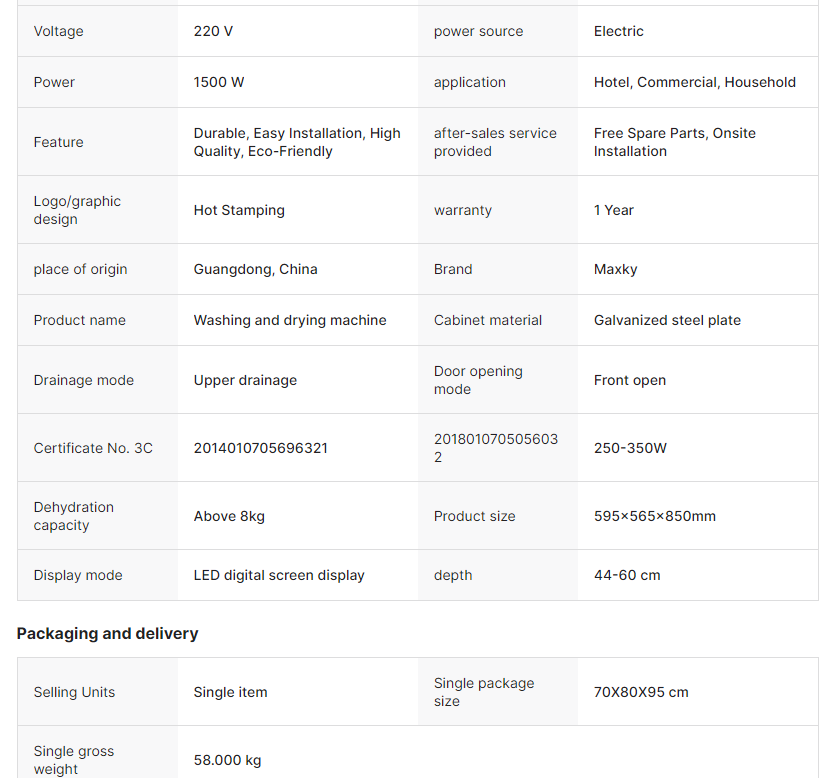Screen dimensions: 833x778
Task: Click certificate number 2014010705696321
Action: click(x=260, y=448)
